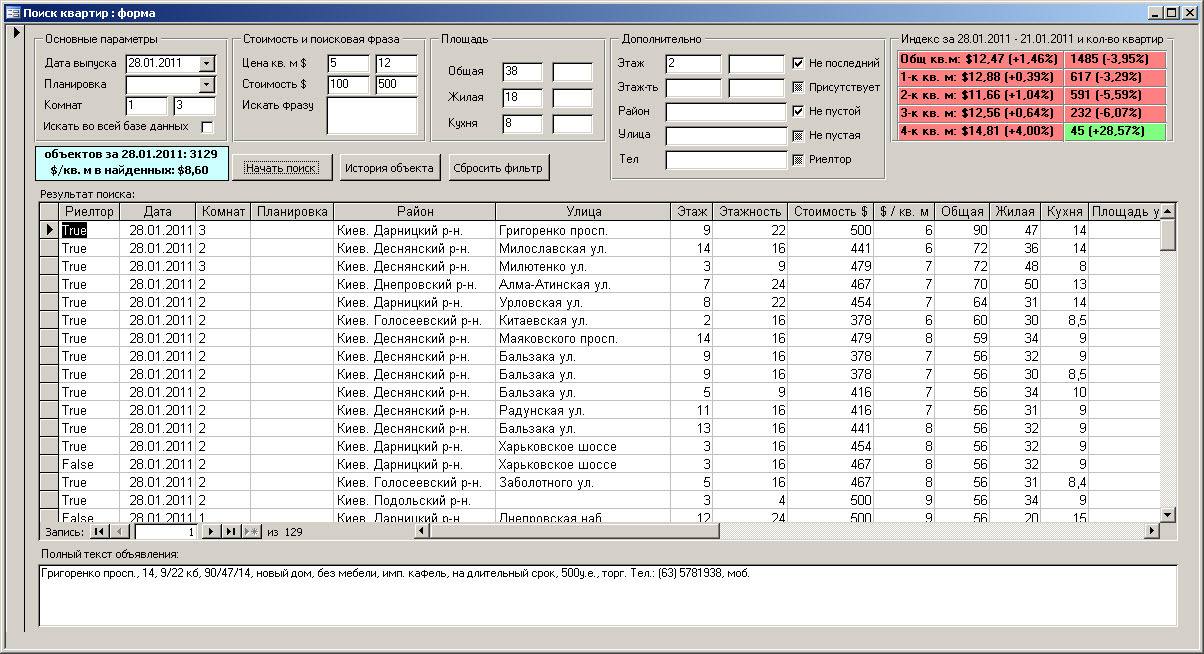Uncheck the 'Не пустой' checkbox
The image size is (1204, 654).
click(798, 111)
